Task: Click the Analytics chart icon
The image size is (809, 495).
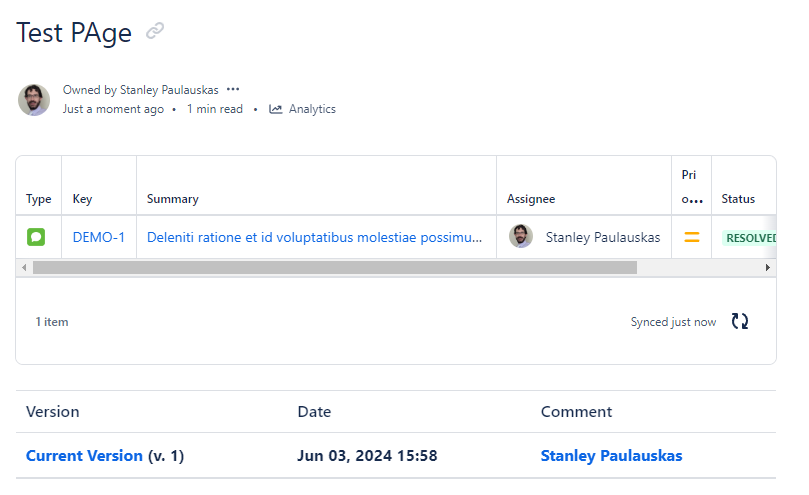Action: tap(276, 109)
